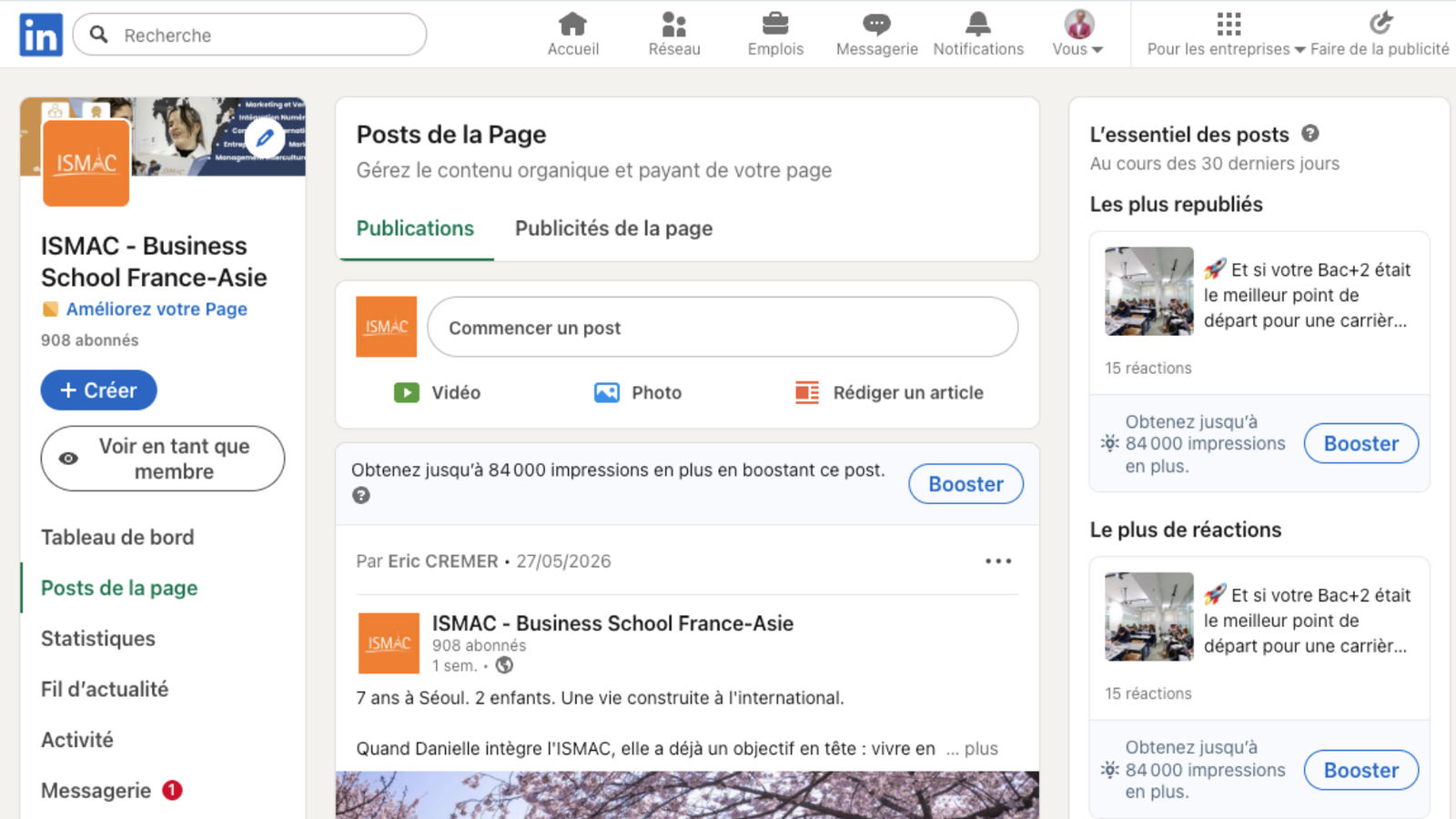The width and height of the screenshot is (1456, 819).
Task: Click the Rédiger un article icon
Action: (x=807, y=392)
